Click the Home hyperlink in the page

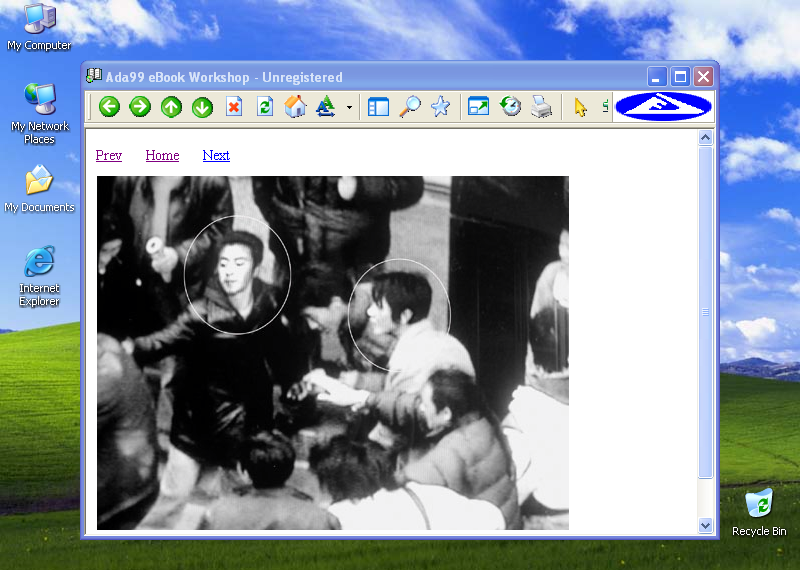[x=162, y=155]
